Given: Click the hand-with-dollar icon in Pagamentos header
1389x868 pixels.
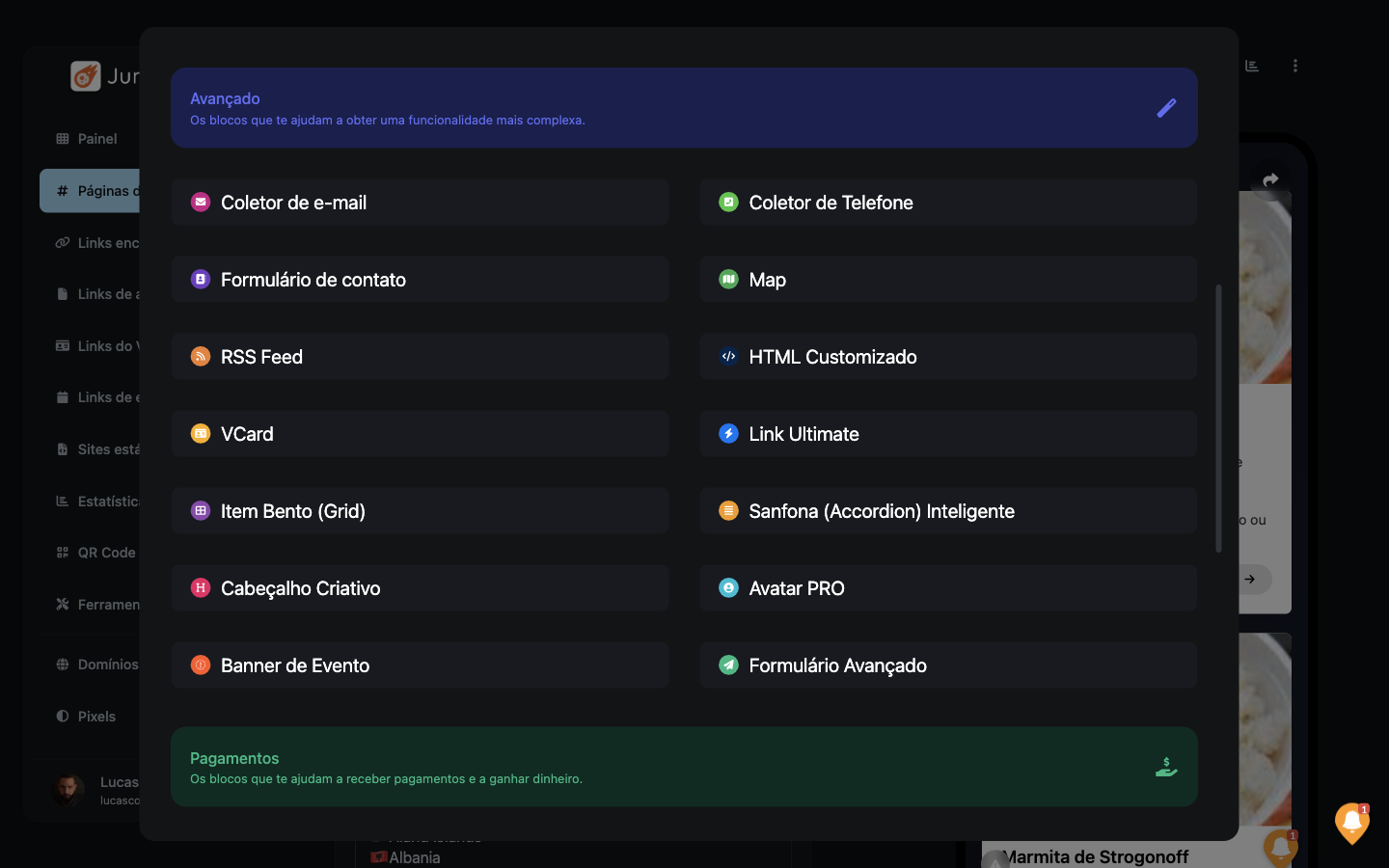Looking at the screenshot, I should pos(1166,768).
